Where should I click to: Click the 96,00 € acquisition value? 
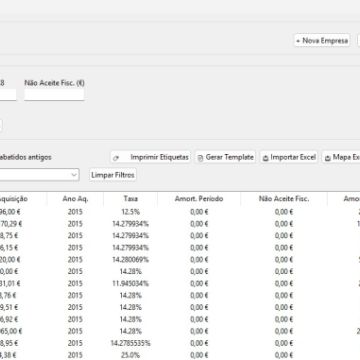pos(10,212)
